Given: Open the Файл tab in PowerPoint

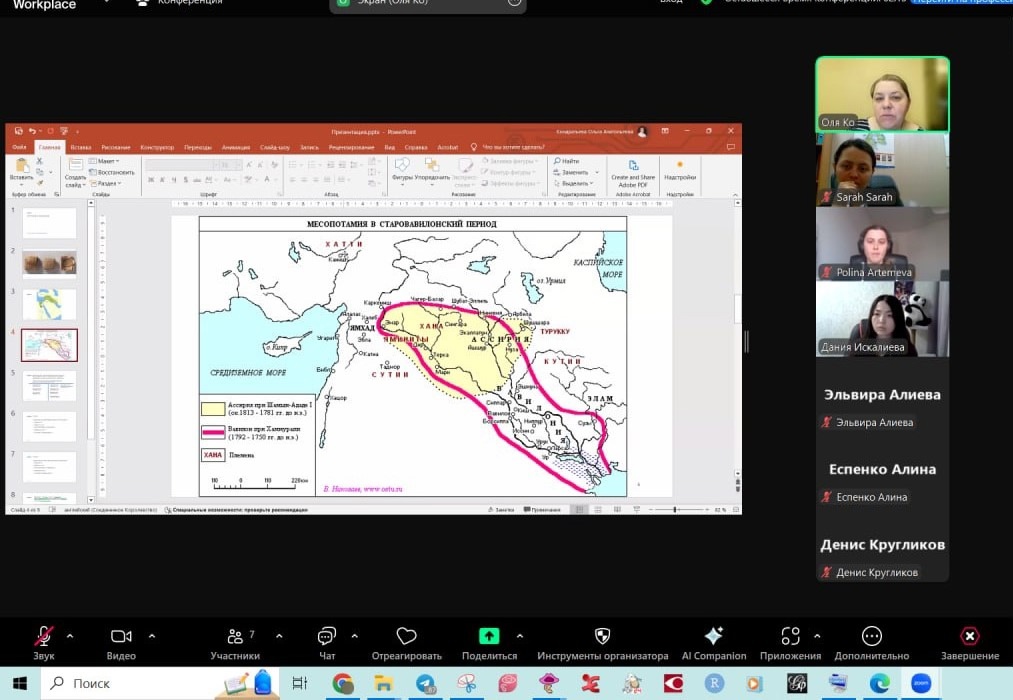Looking at the screenshot, I should 20,147.
